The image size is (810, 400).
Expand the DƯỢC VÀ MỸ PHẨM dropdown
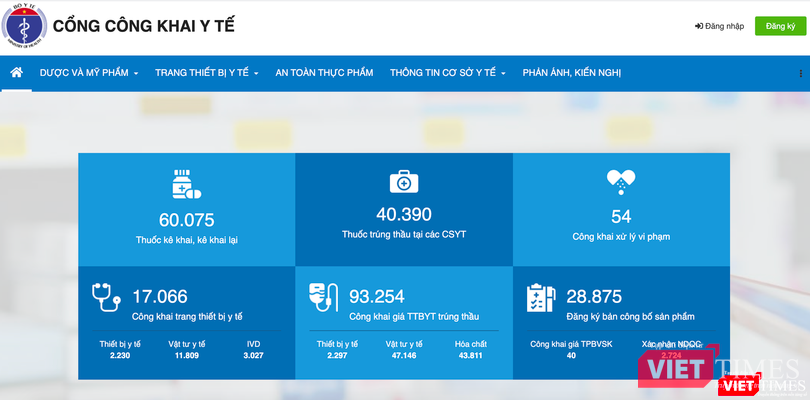pyautogui.click(x=89, y=73)
